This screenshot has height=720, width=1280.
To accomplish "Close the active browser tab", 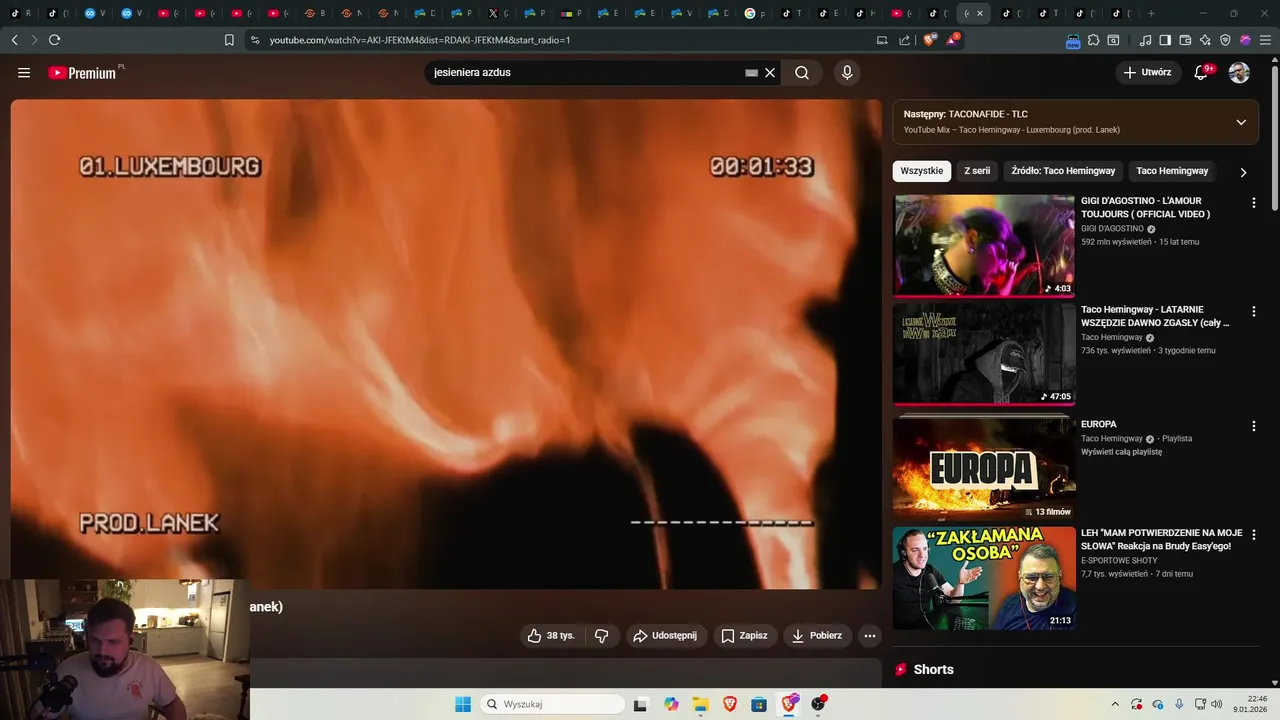I will click(x=980, y=13).
